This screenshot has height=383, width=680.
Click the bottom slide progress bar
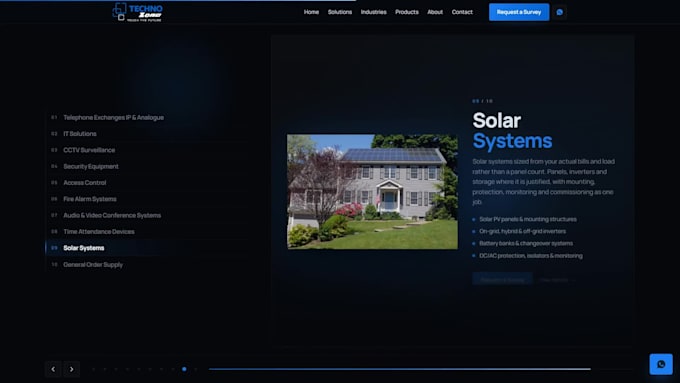(421, 369)
